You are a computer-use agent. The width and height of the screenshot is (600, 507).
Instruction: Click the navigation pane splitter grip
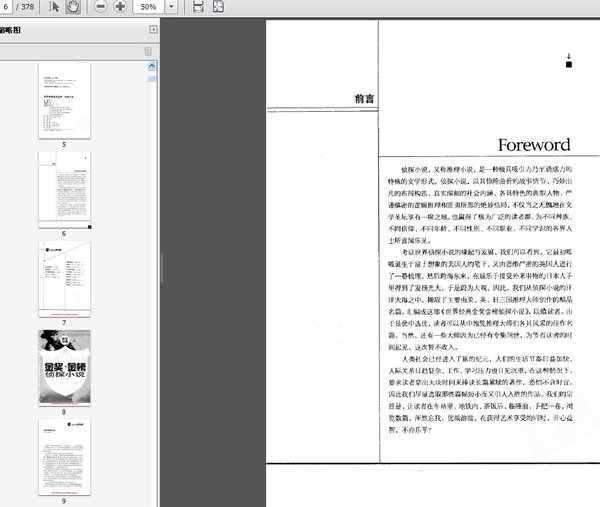click(162, 267)
